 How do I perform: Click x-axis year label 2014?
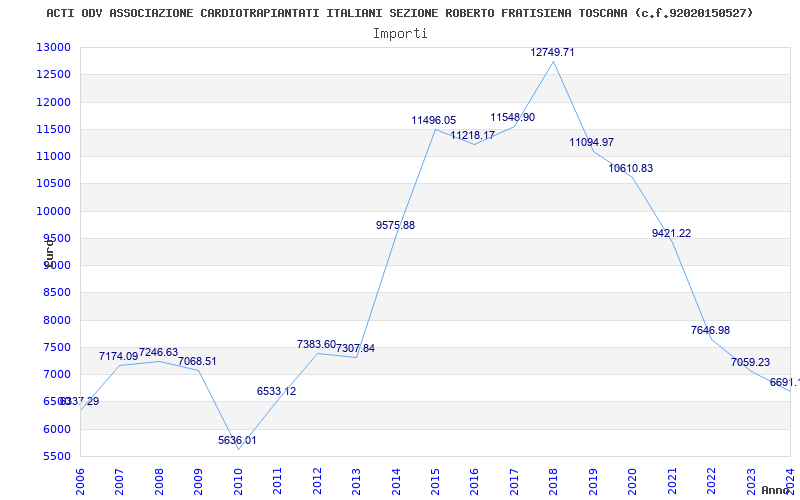coord(395,482)
